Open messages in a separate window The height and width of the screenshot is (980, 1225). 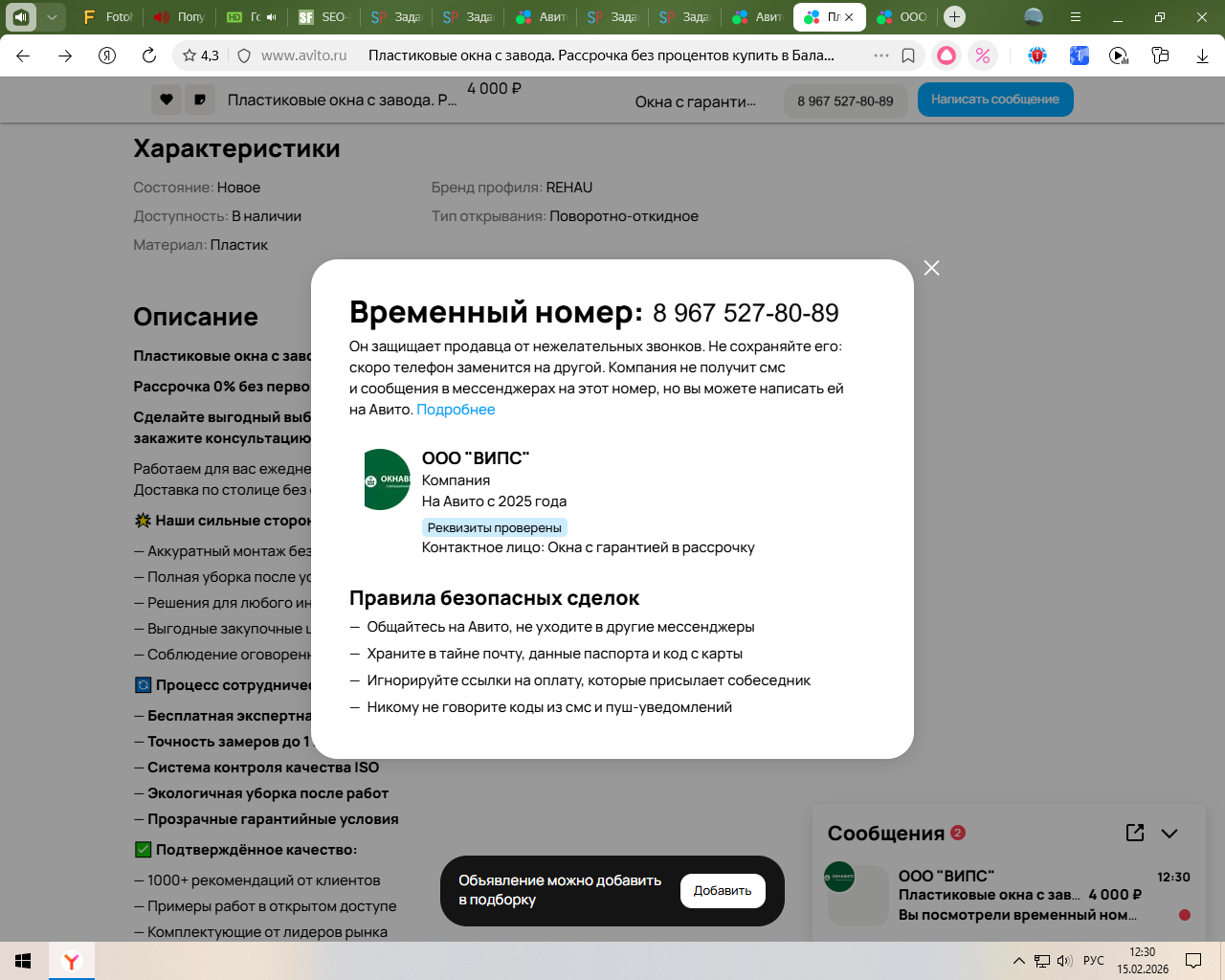click(x=1135, y=833)
